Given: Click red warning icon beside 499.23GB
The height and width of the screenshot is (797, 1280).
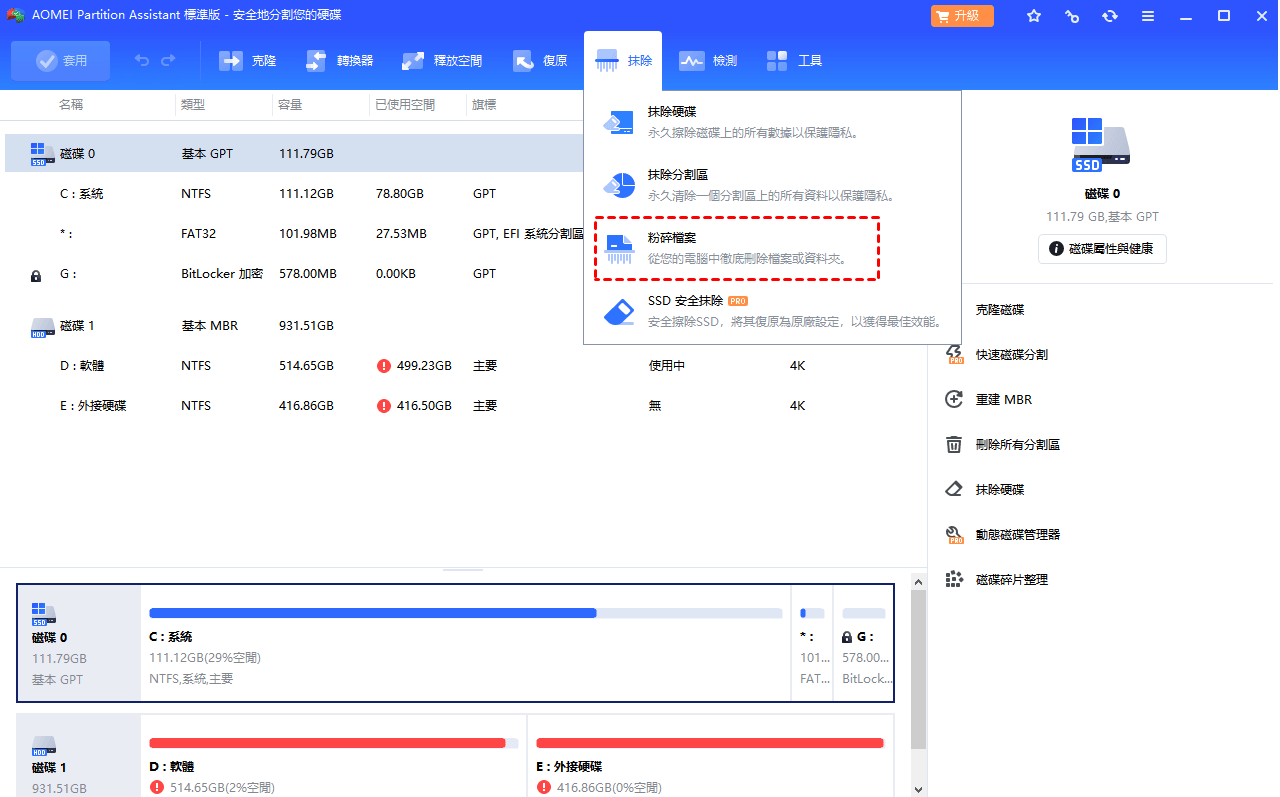Looking at the screenshot, I should coord(384,366).
